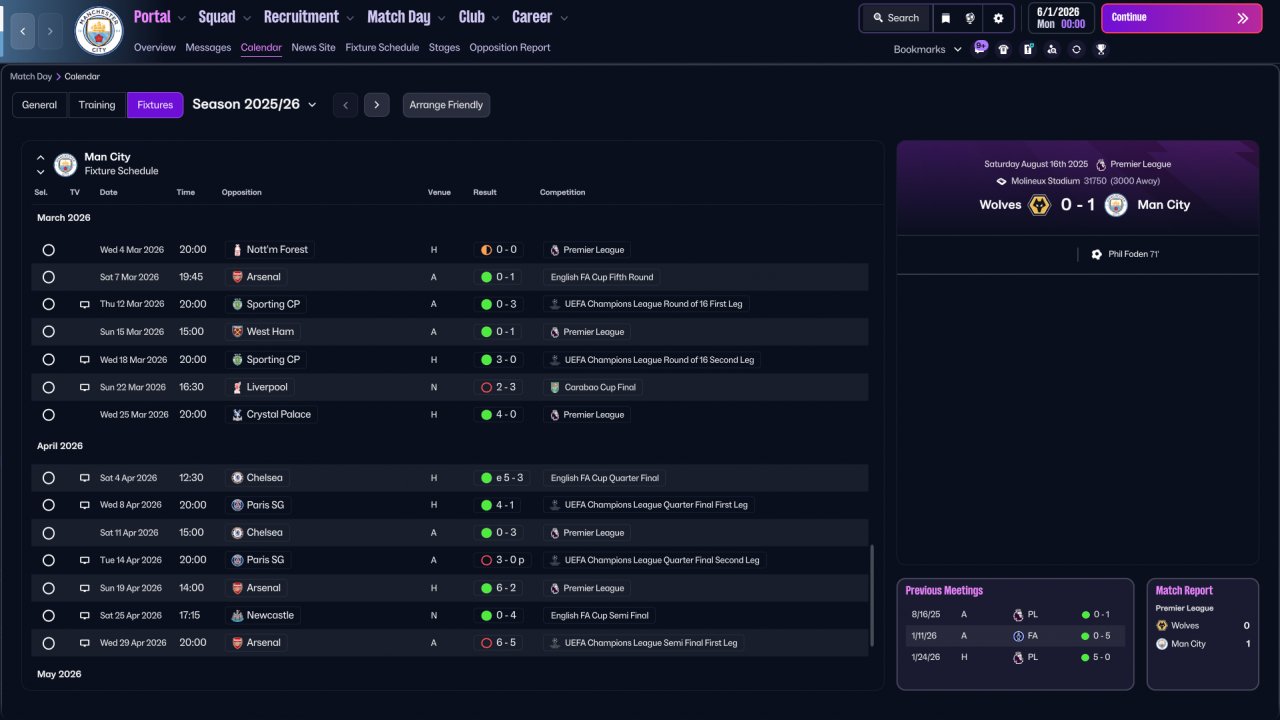
Task: Click the Arrange Friendly button
Action: pos(446,105)
